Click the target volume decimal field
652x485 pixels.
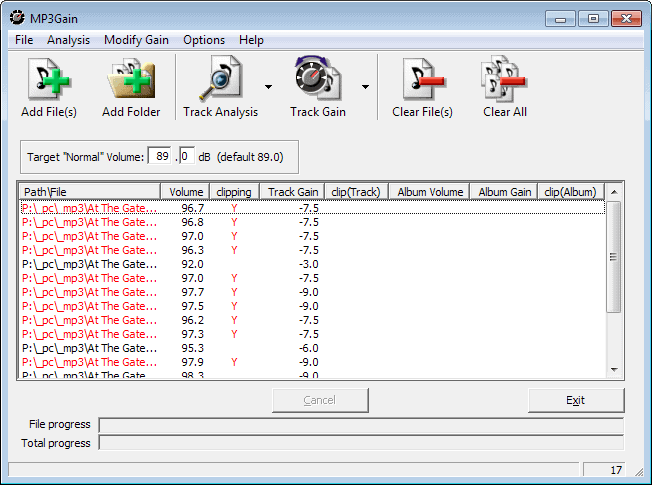tap(187, 156)
